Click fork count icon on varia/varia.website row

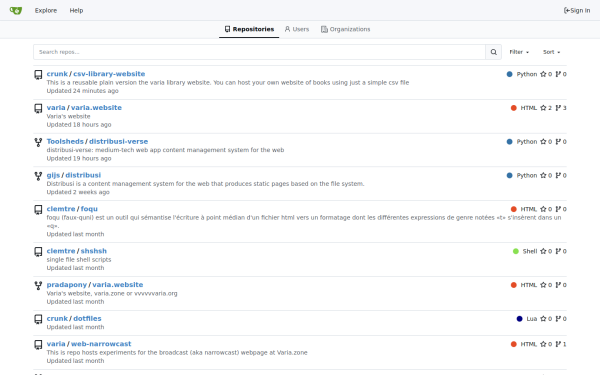coord(558,108)
